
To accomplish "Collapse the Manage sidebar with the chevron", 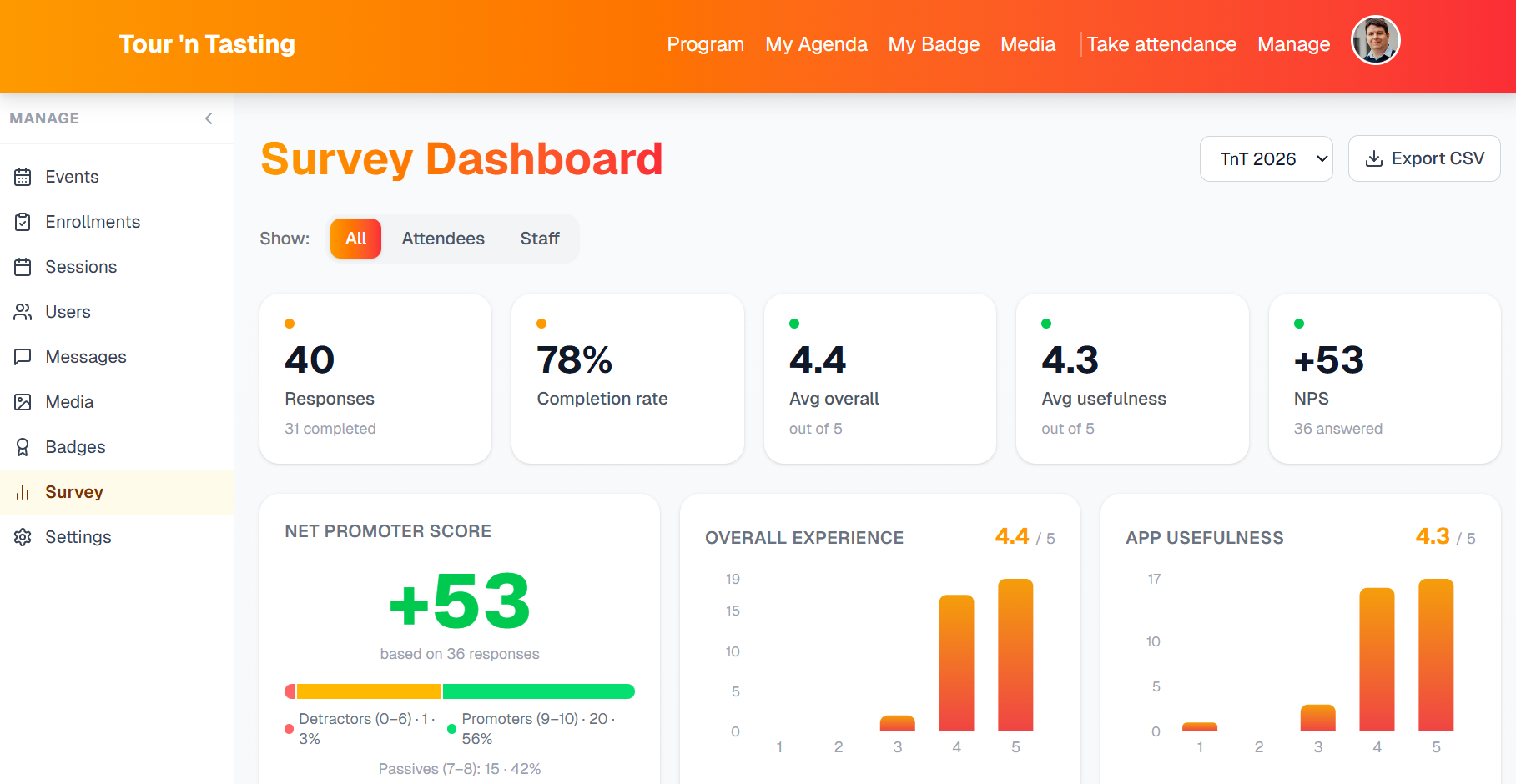I will point(209,118).
